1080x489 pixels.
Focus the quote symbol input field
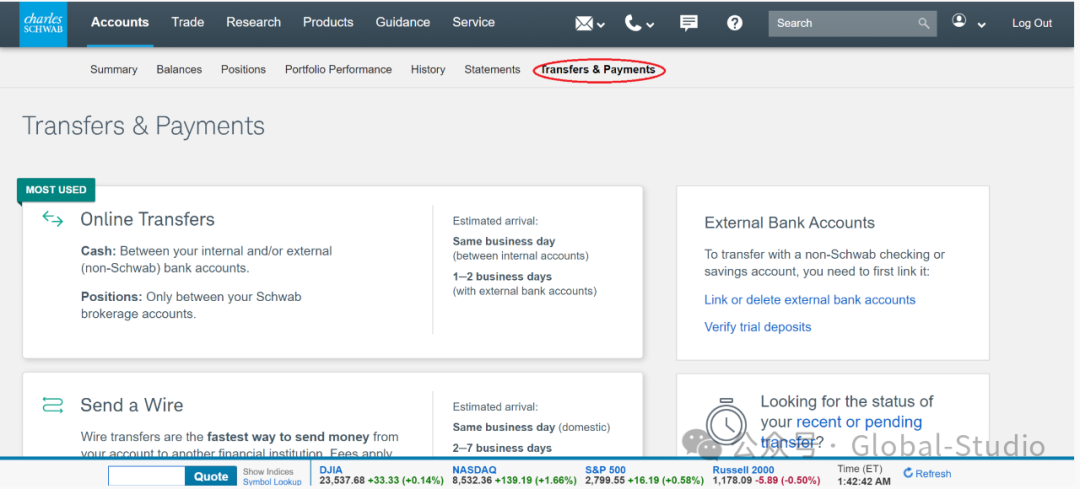coord(147,477)
